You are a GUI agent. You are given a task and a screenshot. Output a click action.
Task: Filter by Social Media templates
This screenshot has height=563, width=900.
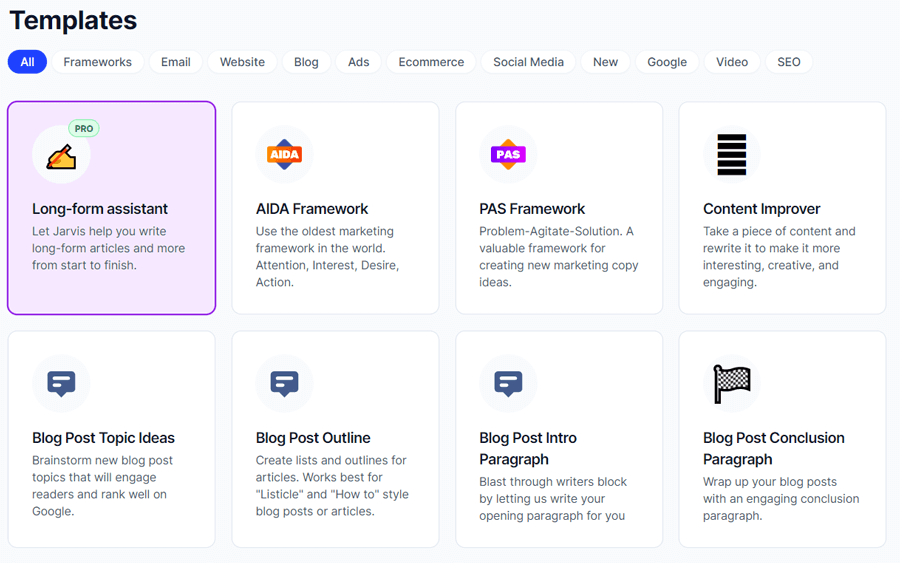point(529,62)
